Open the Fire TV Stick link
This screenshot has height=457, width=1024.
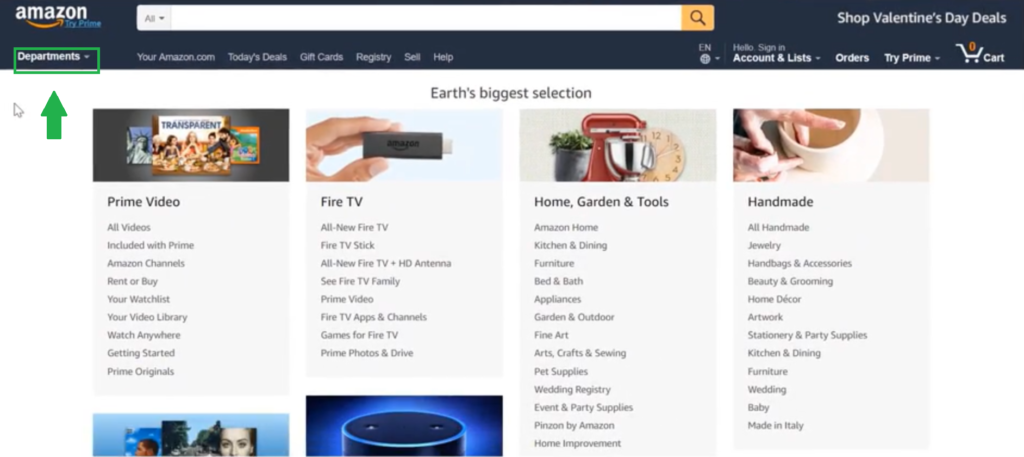click(347, 245)
